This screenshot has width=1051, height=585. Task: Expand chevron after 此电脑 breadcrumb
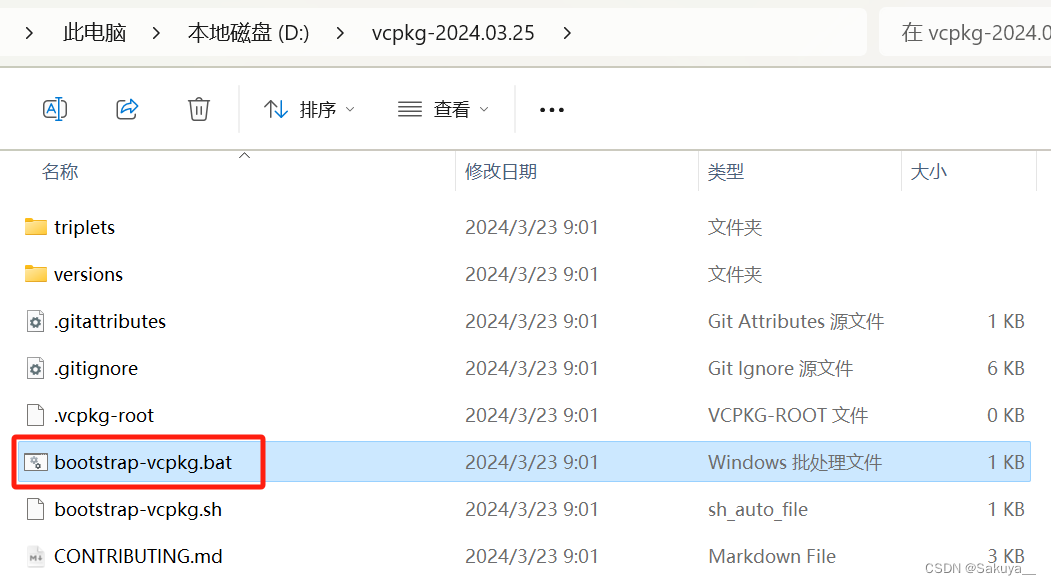click(x=156, y=32)
